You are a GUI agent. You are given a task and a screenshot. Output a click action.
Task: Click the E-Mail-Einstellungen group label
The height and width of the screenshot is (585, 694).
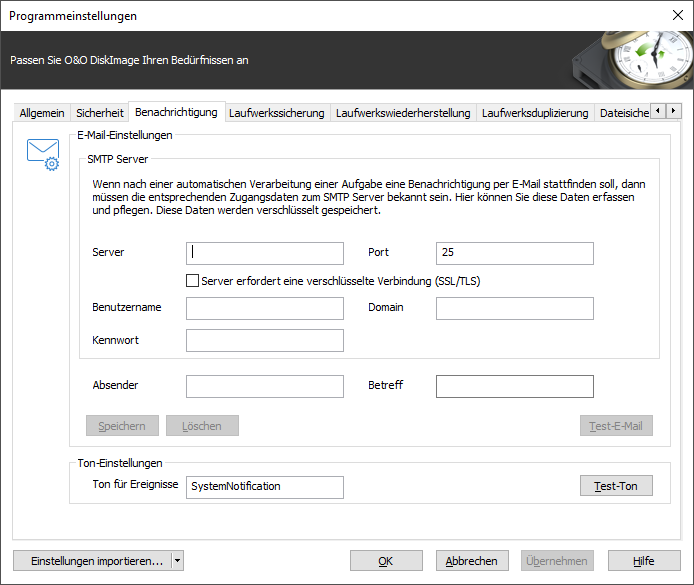click(x=125, y=135)
